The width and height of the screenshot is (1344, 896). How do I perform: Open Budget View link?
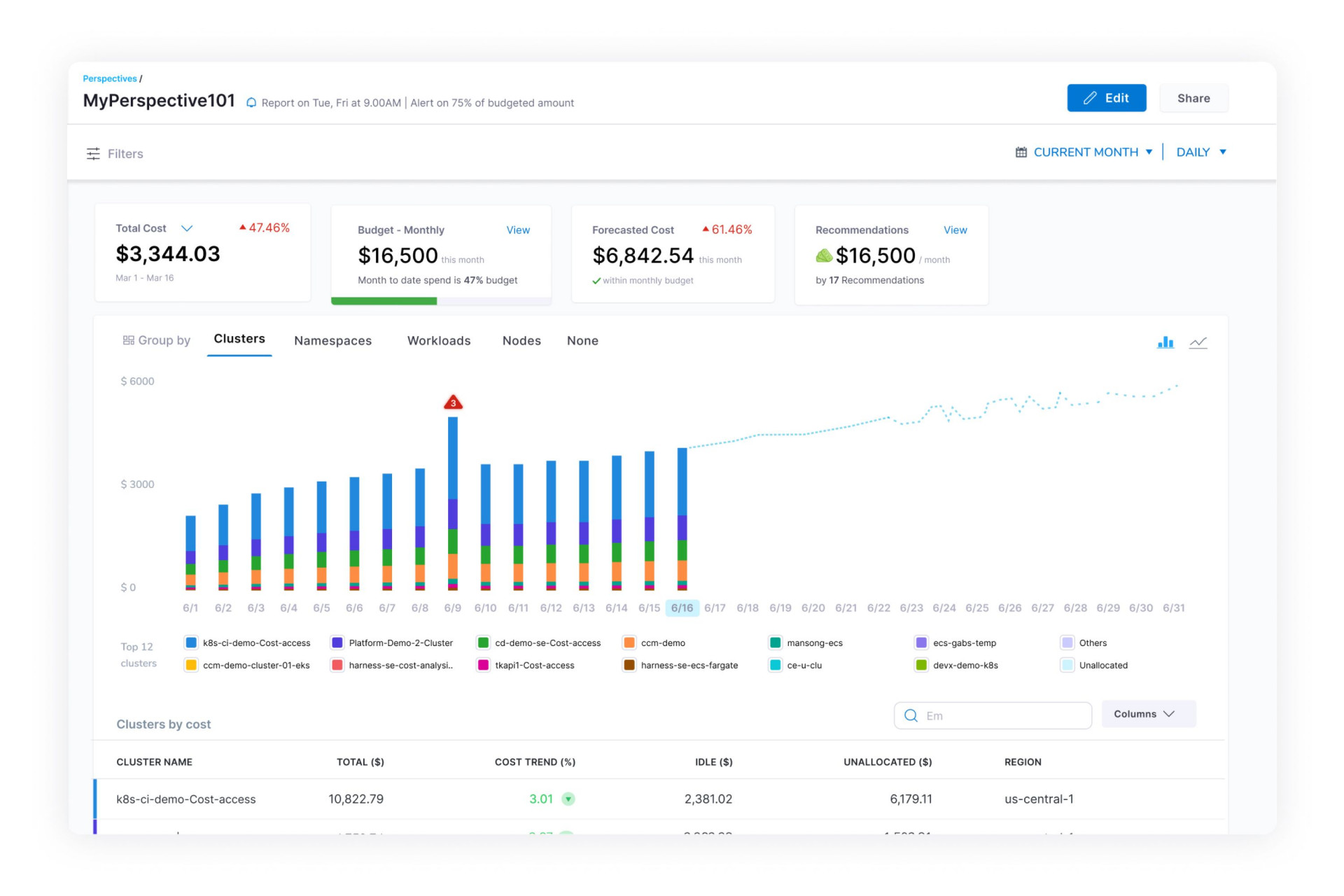tap(518, 230)
